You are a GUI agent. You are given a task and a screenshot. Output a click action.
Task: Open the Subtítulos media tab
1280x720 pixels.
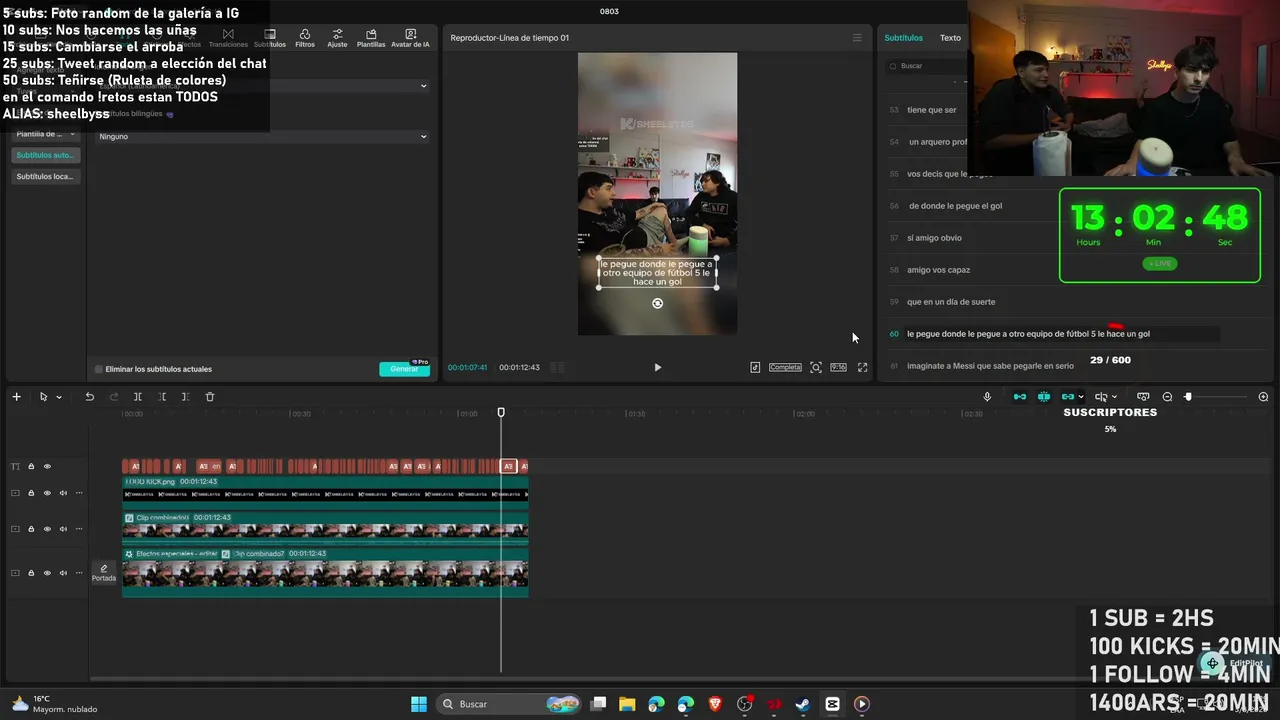pos(270,38)
